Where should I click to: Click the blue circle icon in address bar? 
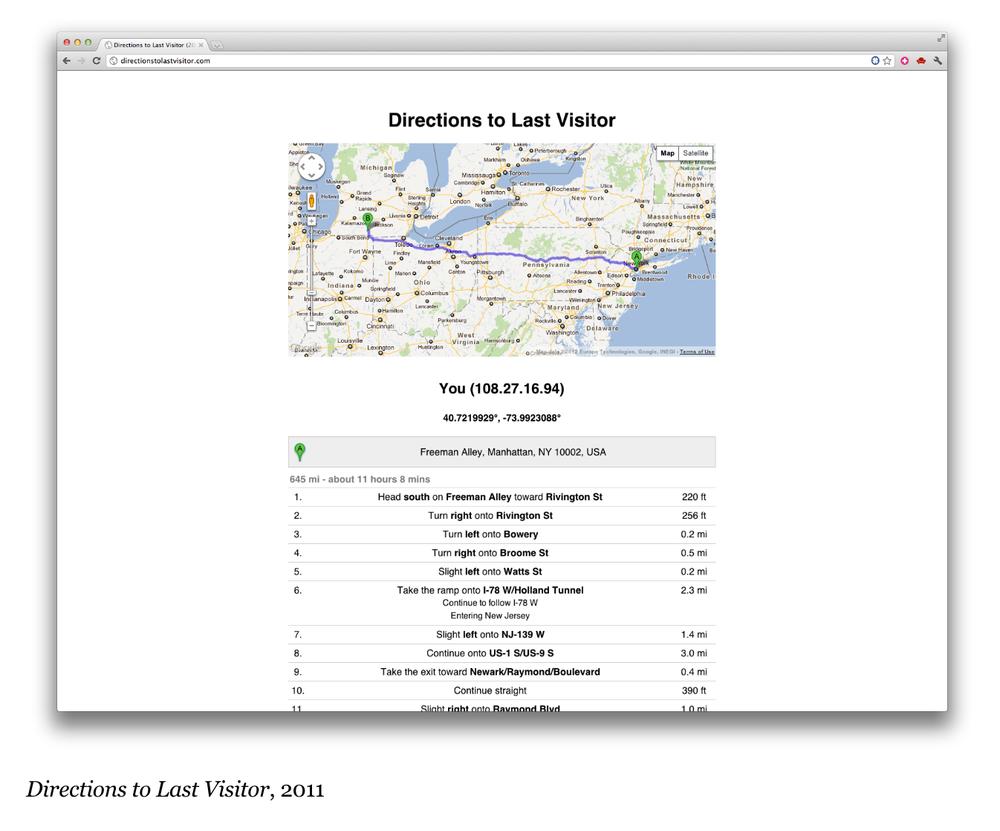click(x=875, y=61)
